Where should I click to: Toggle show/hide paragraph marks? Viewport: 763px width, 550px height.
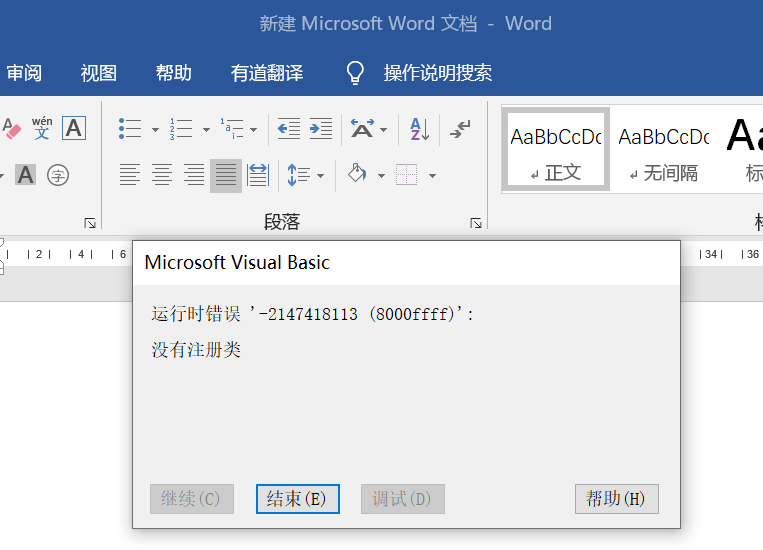[460, 129]
